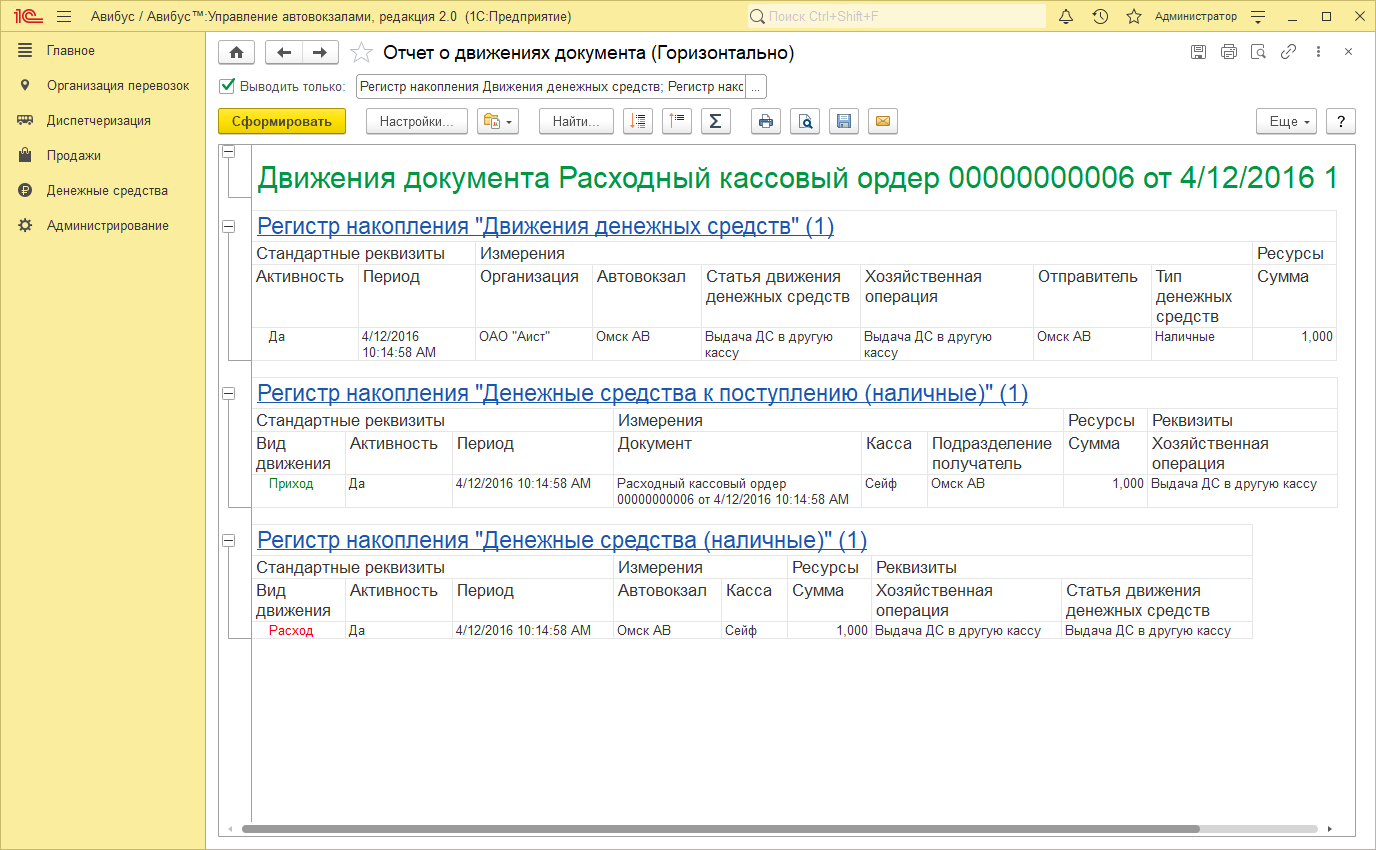The width and height of the screenshot is (1376, 850).
Task: Copy link using the chain icon
Action: pos(1288,52)
